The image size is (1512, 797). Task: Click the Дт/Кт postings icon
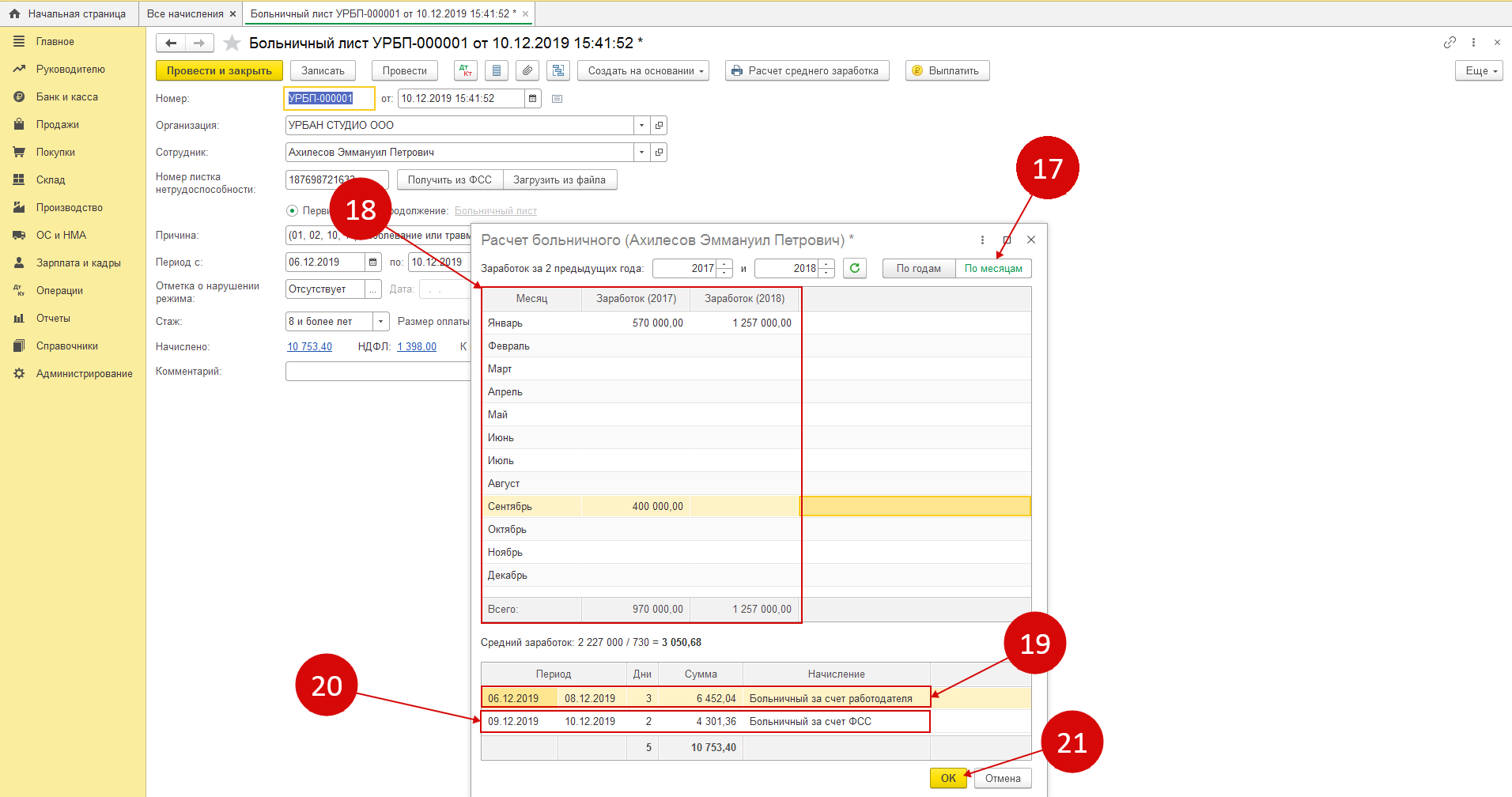click(x=466, y=70)
